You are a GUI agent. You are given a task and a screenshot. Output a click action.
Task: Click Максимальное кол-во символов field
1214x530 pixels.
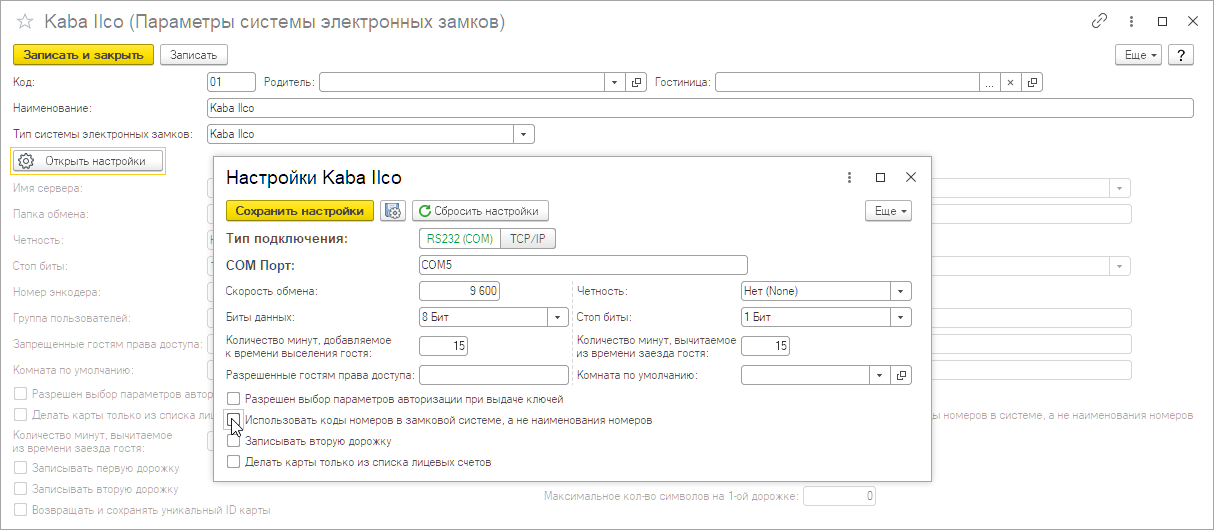pyautogui.click(x=840, y=496)
